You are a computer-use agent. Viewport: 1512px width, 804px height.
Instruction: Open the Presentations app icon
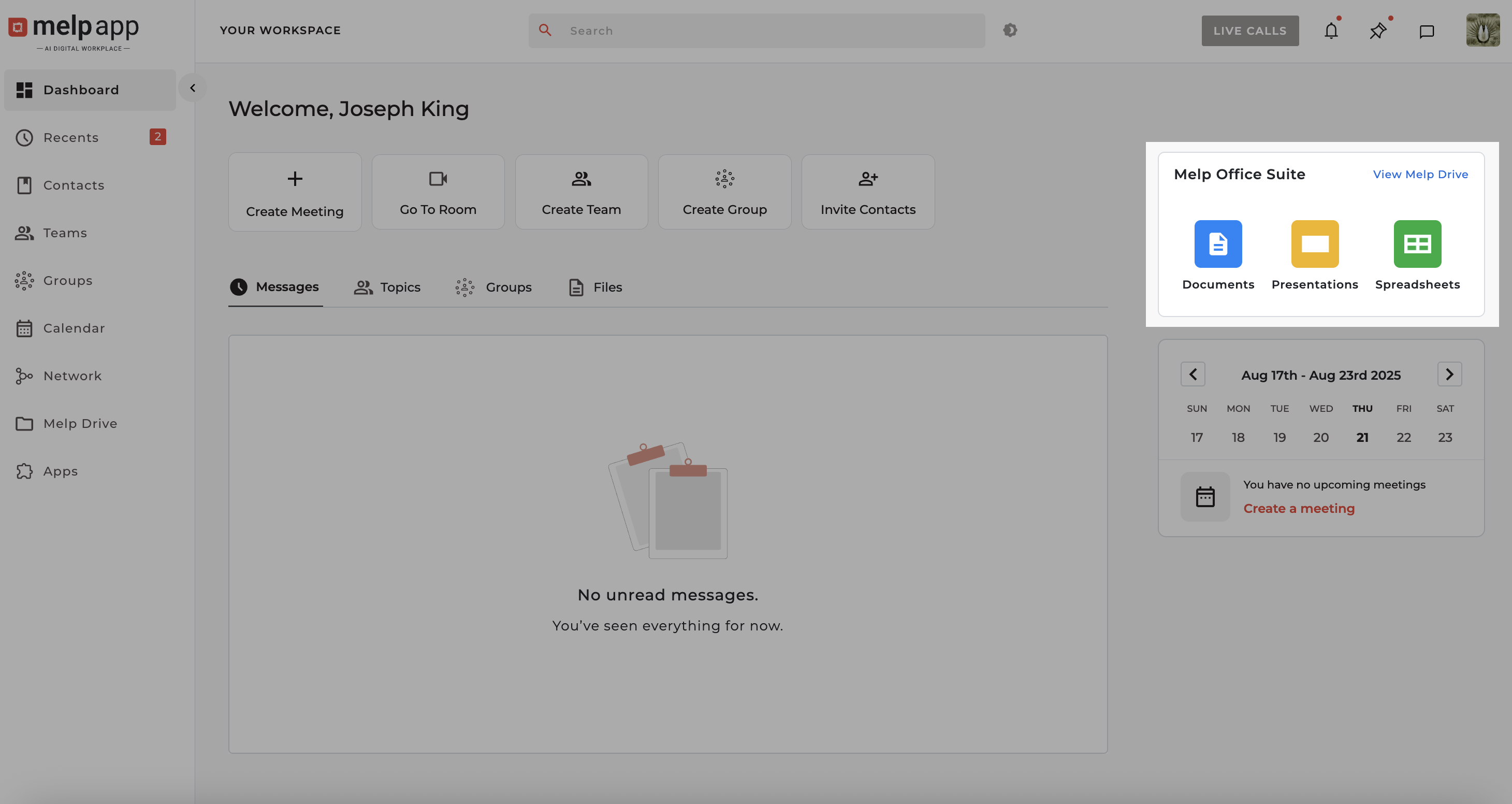(x=1314, y=243)
